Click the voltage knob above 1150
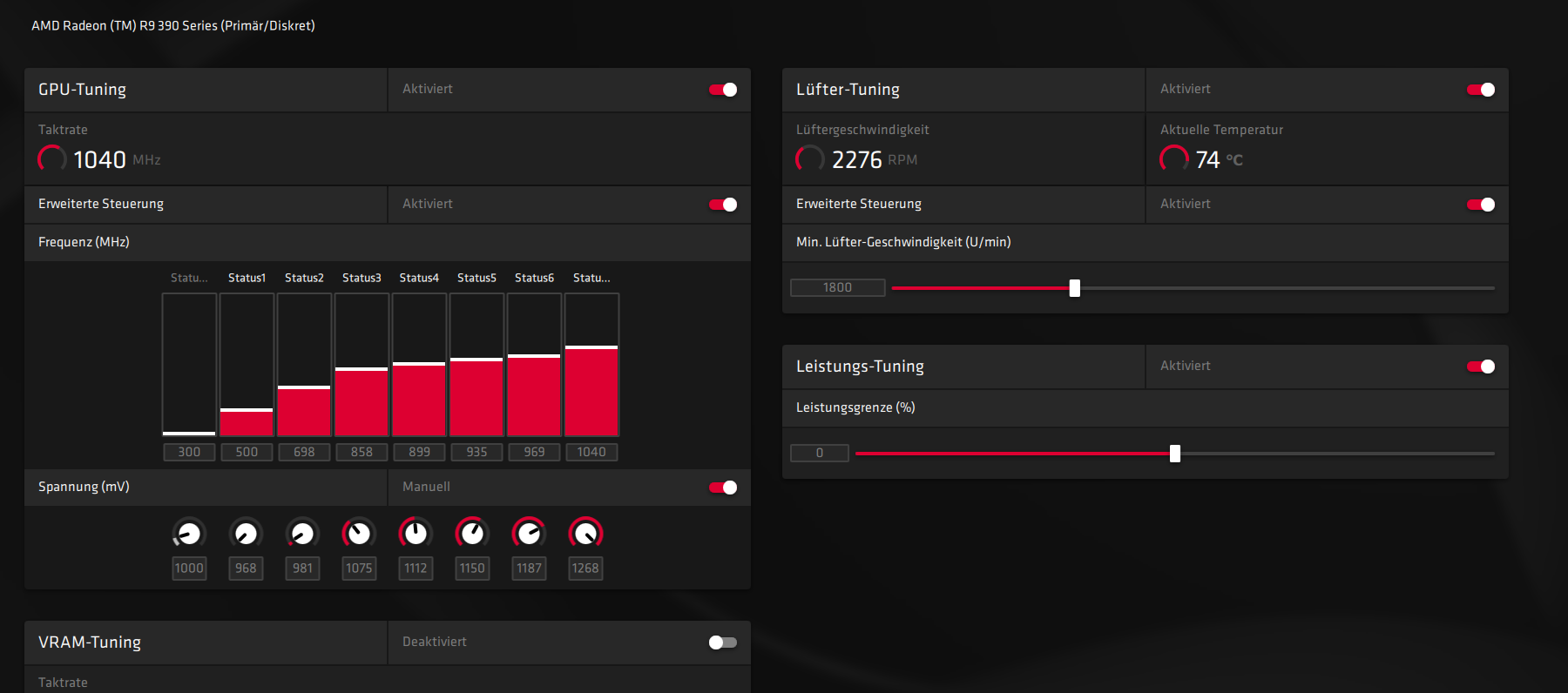The image size is (1568, 693). pyautogui.click(x=472, y=534)
